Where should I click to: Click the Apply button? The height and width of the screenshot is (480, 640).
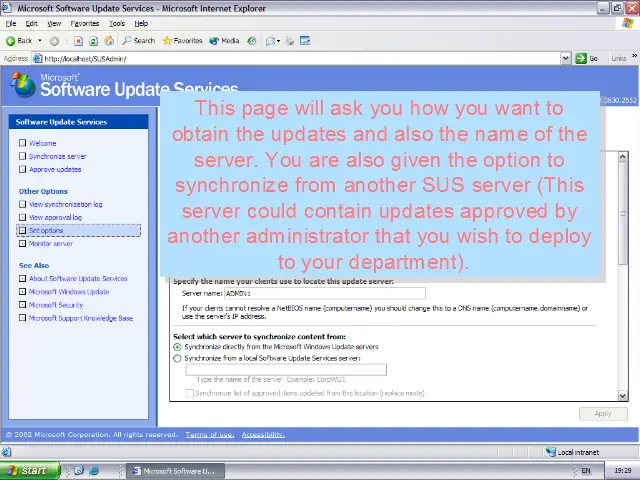click(x=603, y=413)
